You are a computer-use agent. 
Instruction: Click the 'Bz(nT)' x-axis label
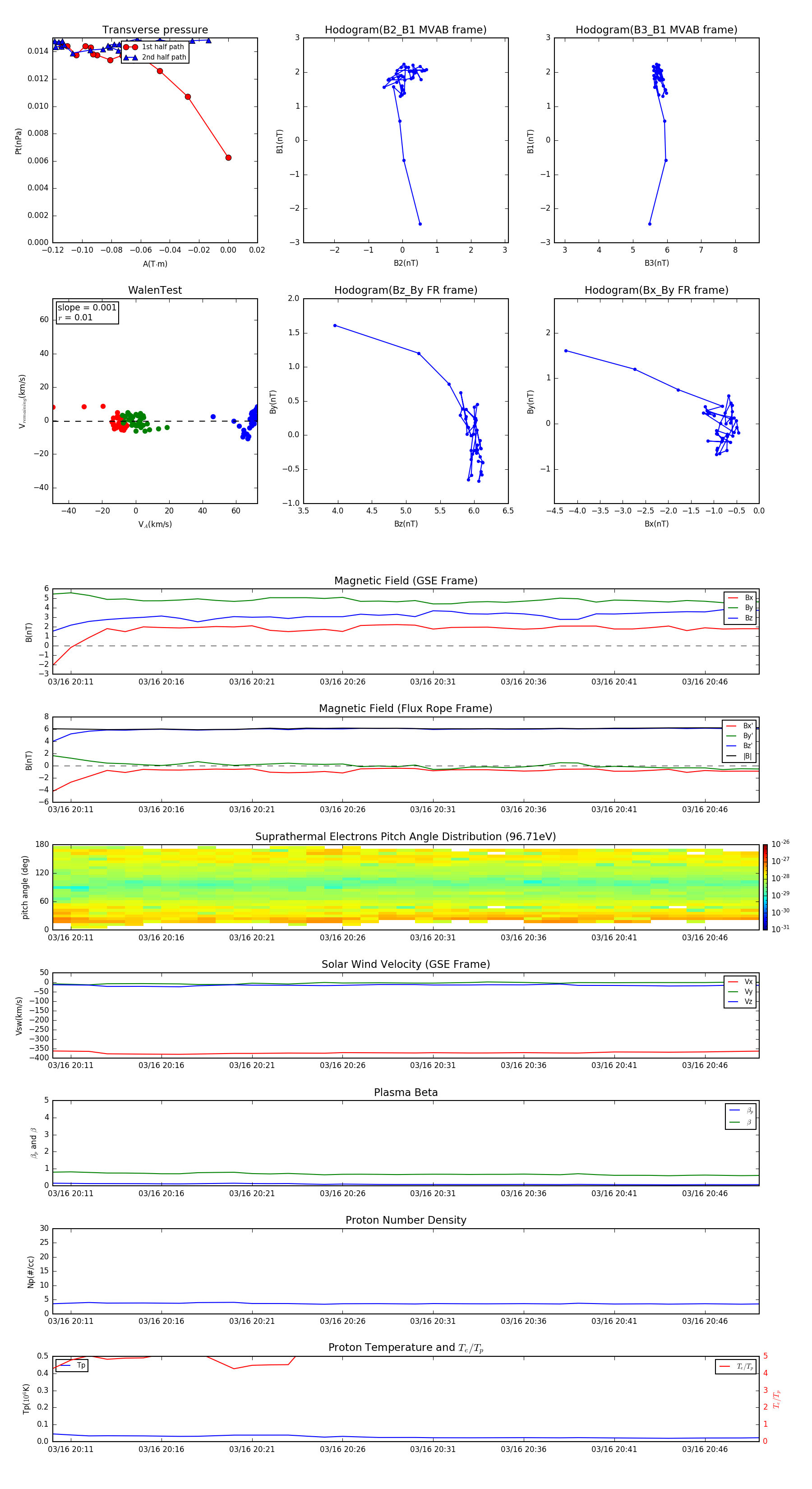pyautogui.click(x=406, y=524)
